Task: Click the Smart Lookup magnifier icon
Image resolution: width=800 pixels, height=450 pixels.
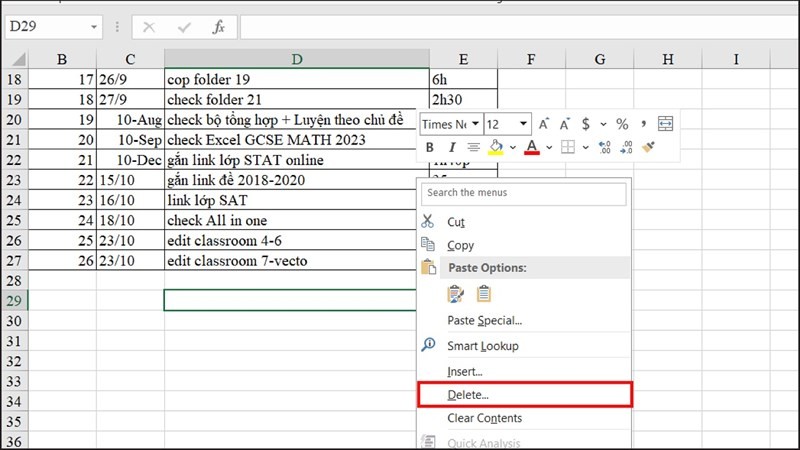Action: tap(428, 345)
